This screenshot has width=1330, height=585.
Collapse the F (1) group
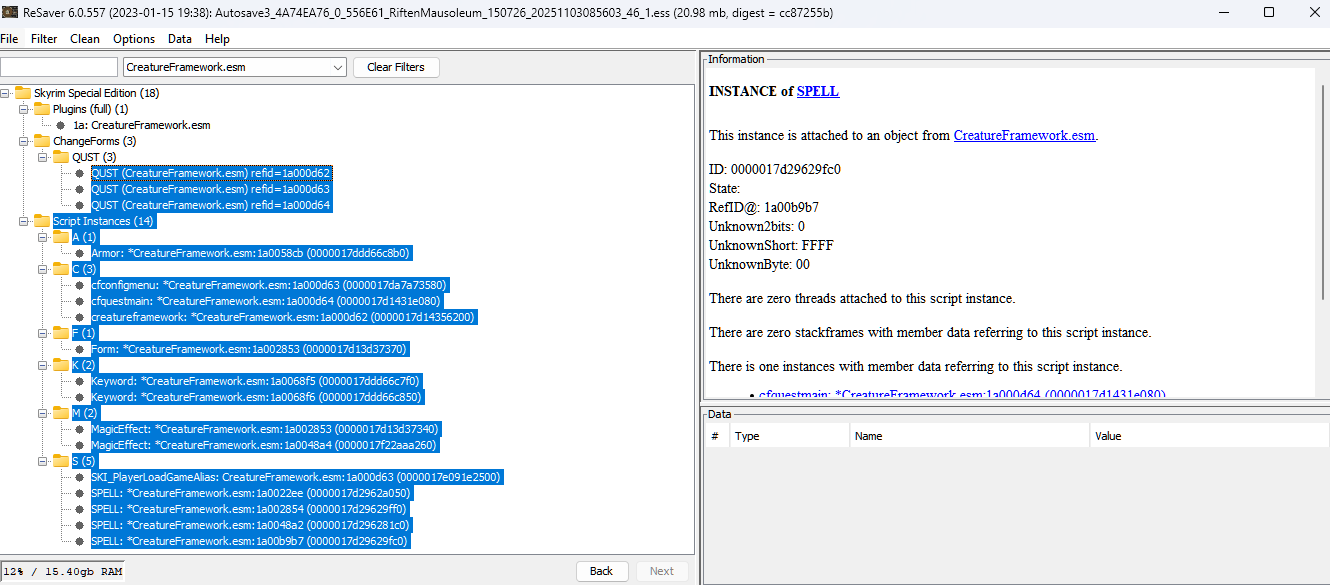pyautogui.click(x=43, y=333)
